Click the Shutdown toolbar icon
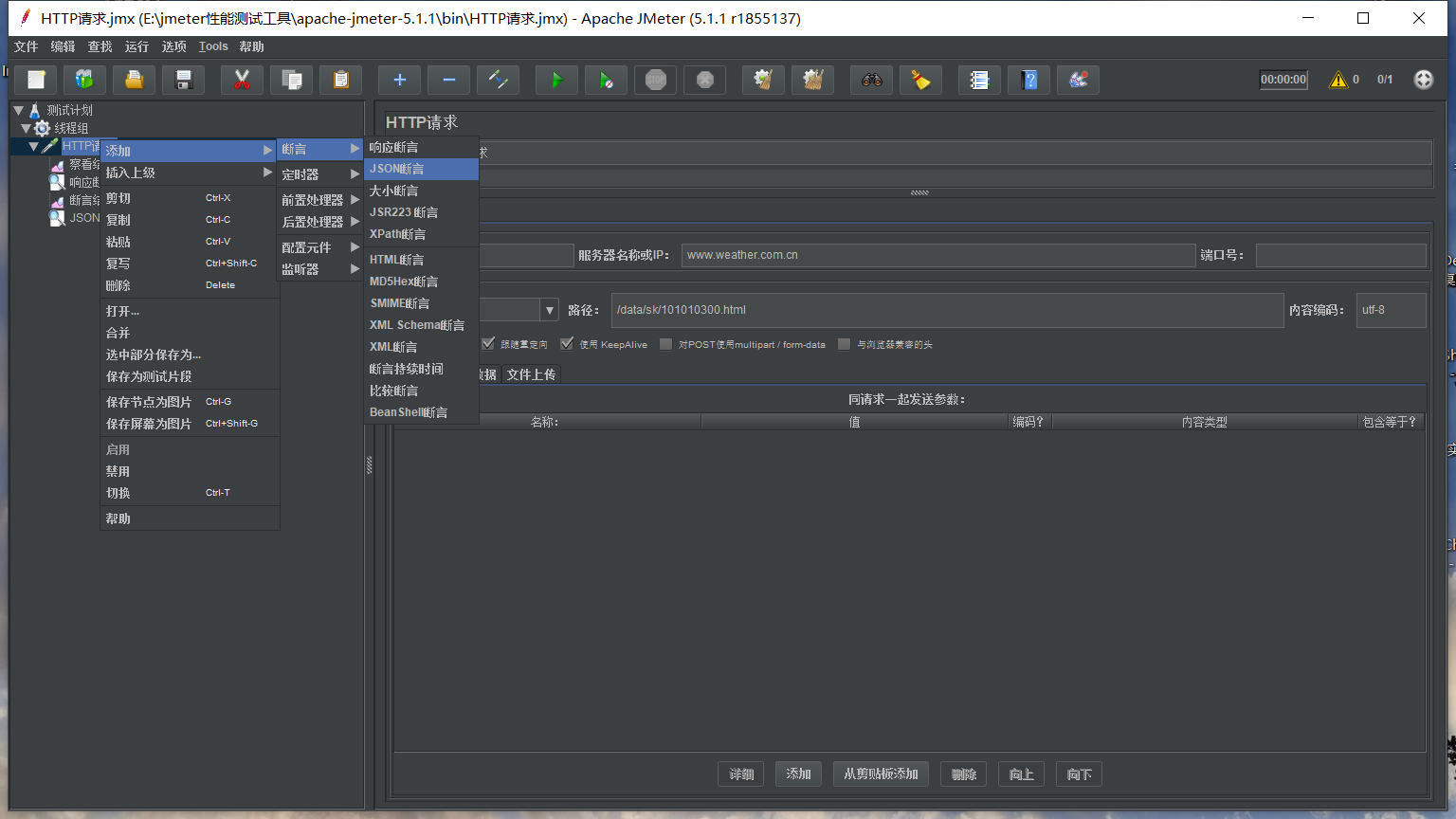 click(705, 80)
